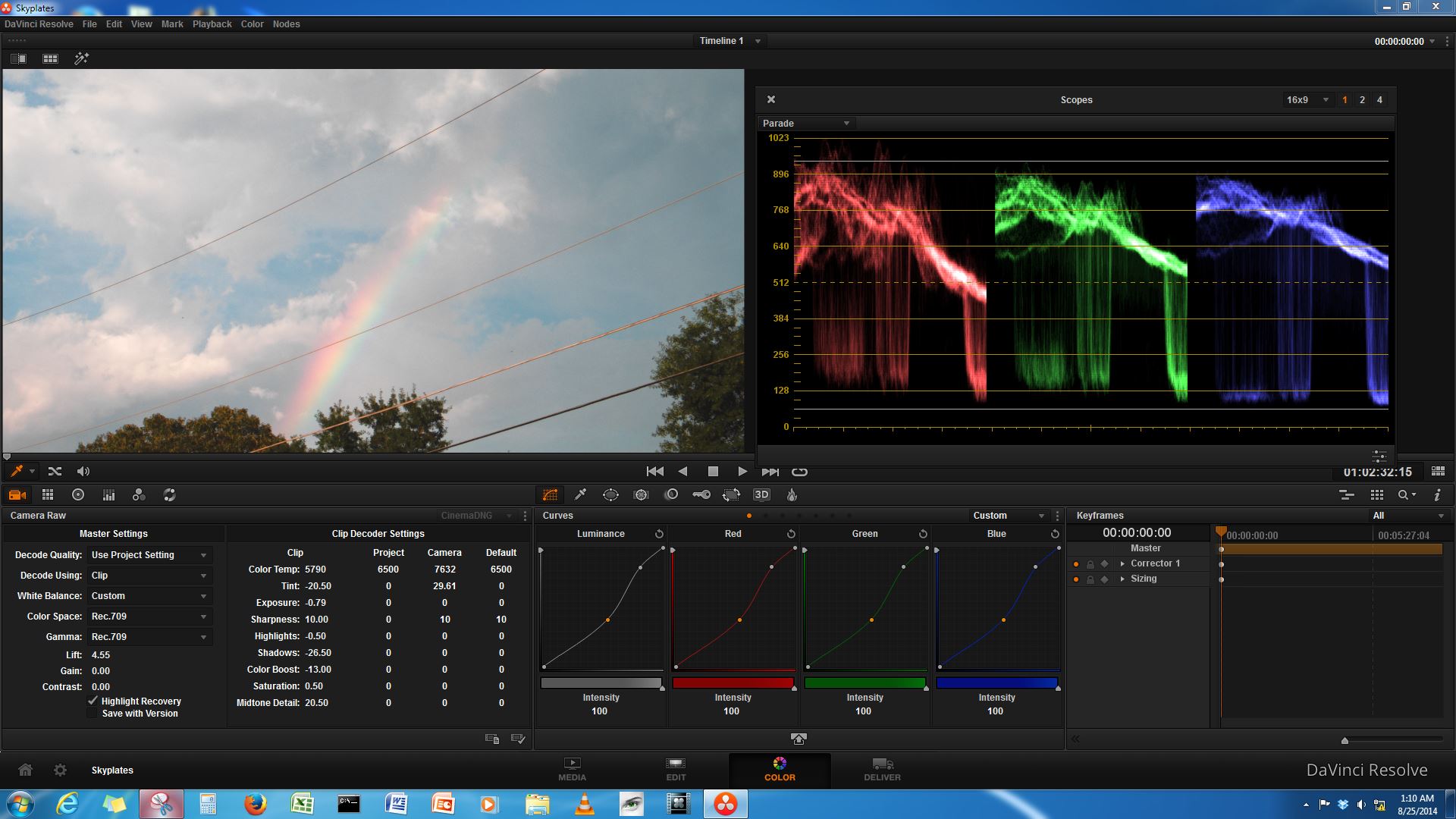This screenshot has width=1456, height=819.
Task: Stop playback
Action: (x=713, y=472)
